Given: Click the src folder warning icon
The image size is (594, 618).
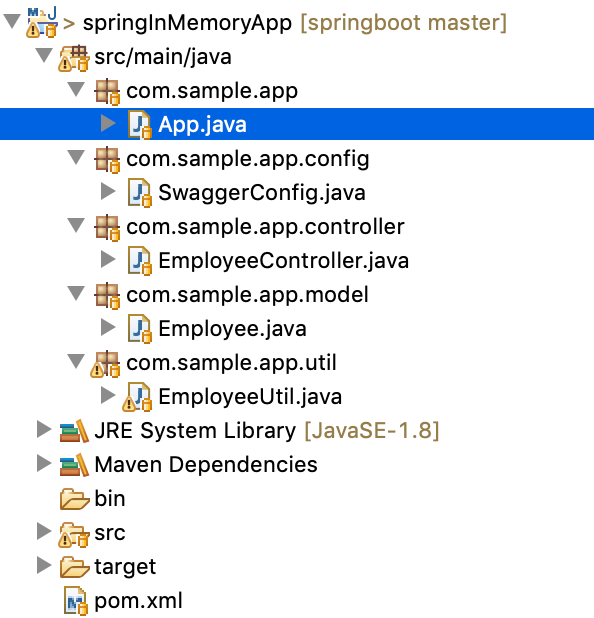Looking at the screenshot, I should coord(74,534).
